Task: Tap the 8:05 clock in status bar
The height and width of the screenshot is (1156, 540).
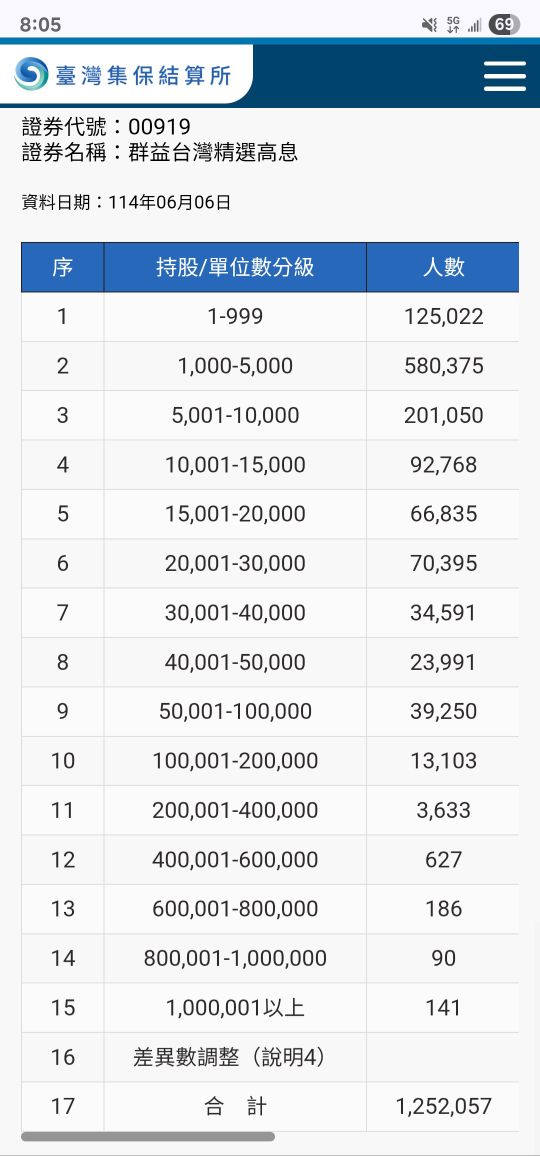Action: tap(41, 24)
